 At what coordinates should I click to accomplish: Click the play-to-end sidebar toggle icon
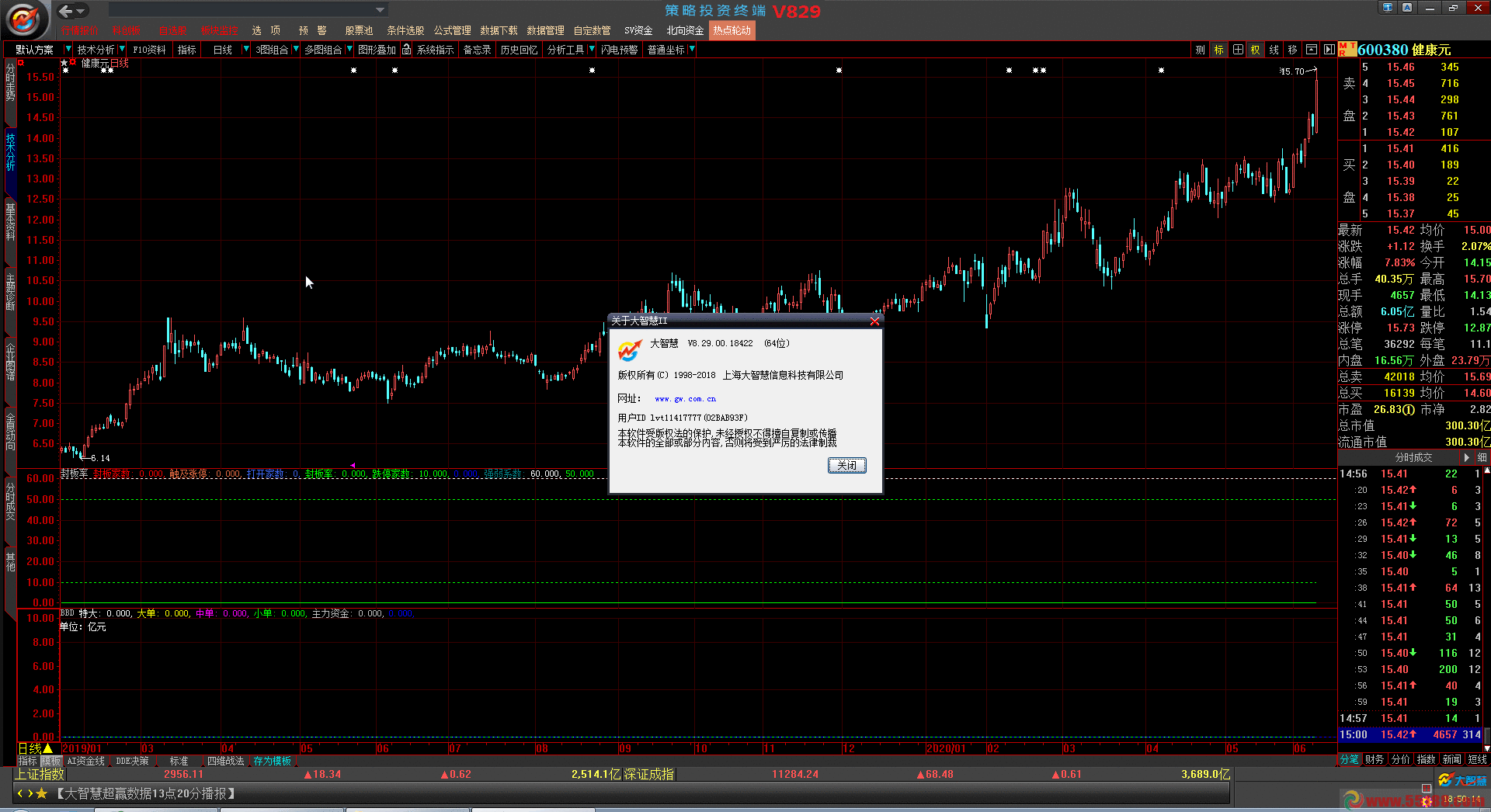(1329, 50)
